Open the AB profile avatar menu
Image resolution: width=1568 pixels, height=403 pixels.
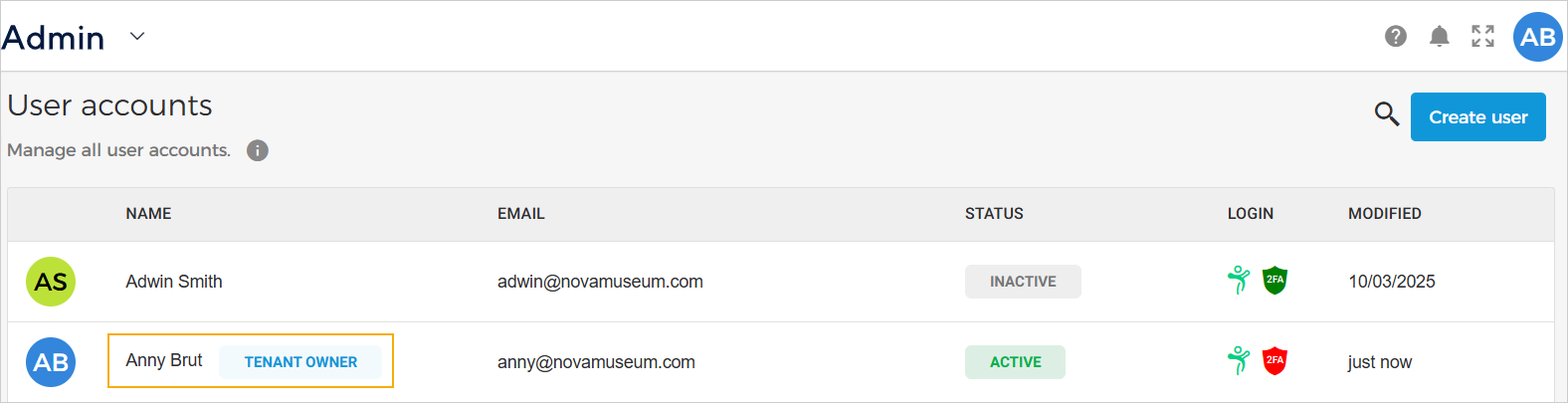1537,37
